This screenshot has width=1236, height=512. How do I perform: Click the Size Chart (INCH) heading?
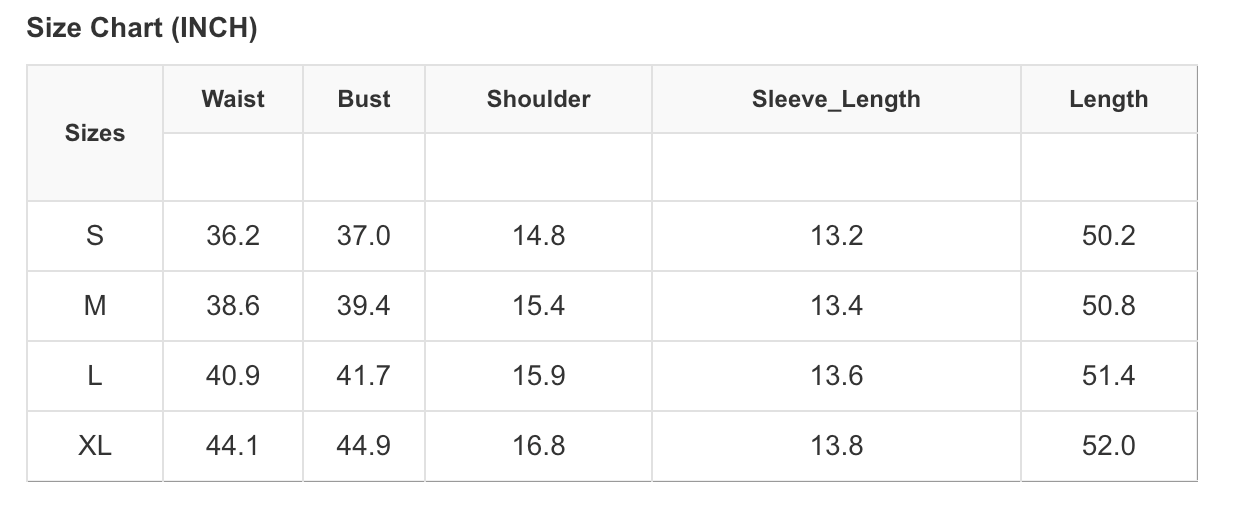tap(142, 28)
